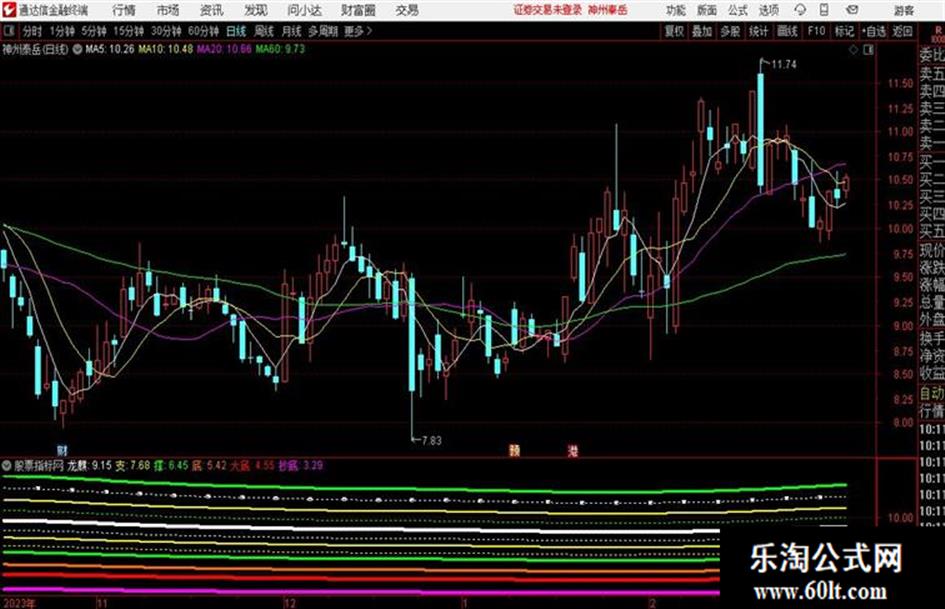Click the 通达信金融终端 red logo icon
The width and height of the screenshot is (945, 609).
coord(9,10)
